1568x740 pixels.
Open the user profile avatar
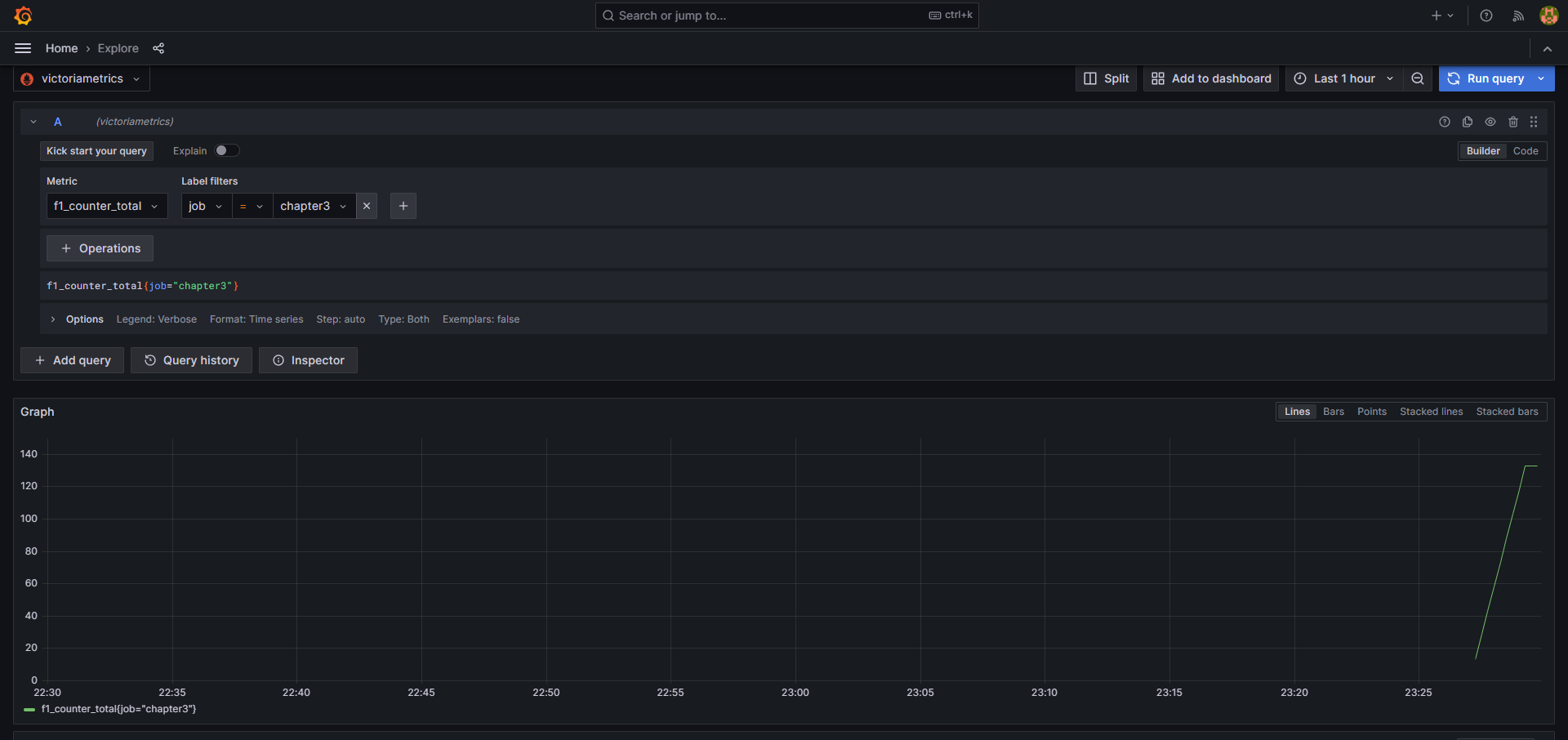click(x=1548, y=16)
